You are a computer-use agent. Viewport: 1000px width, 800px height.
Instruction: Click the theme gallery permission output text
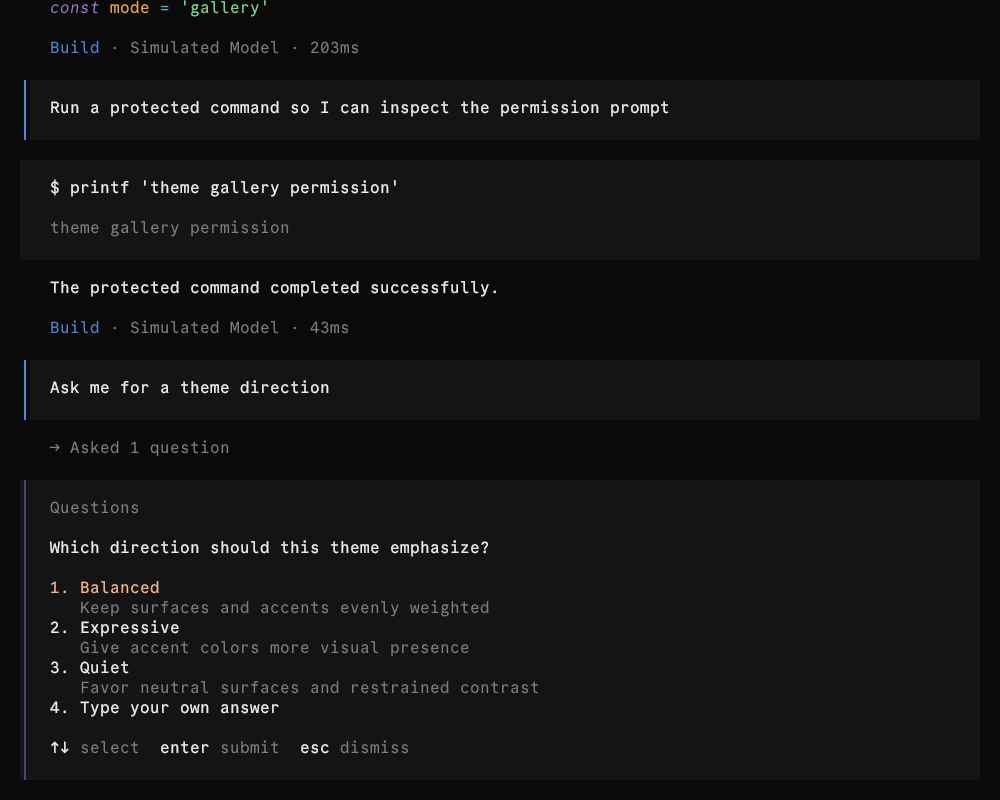click(x=170, y=228)
